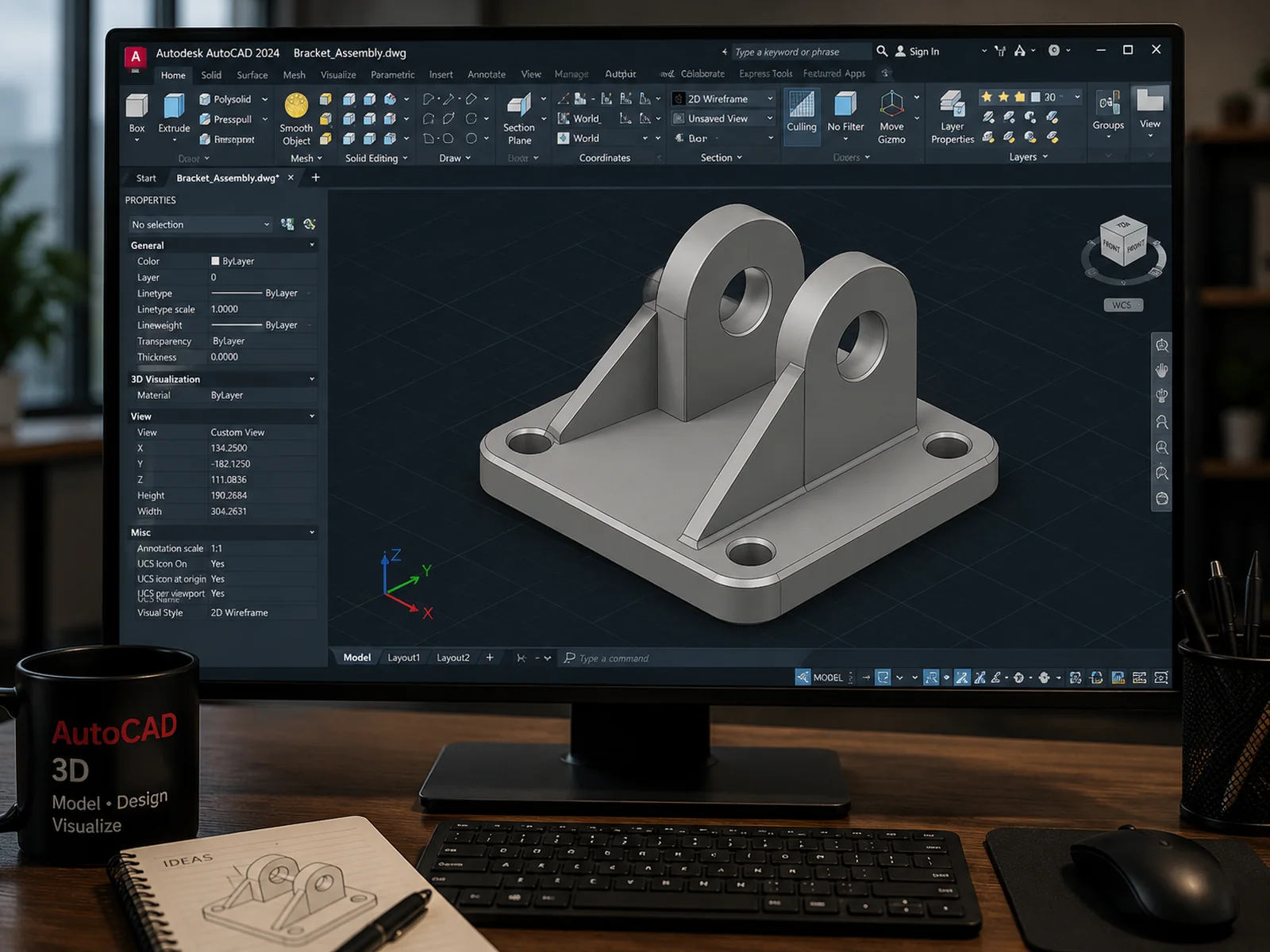Screen dimensions: 1270x952
Task: Collapse the Misc properties section
Action: tap(312, 532)
